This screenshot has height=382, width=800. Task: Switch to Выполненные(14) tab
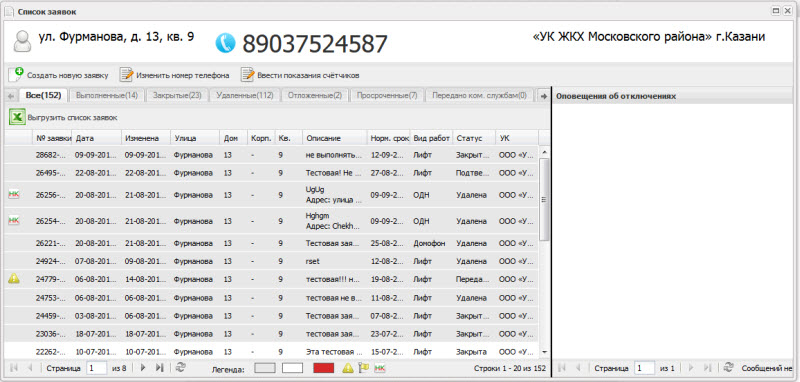click(x=107, y=95)
